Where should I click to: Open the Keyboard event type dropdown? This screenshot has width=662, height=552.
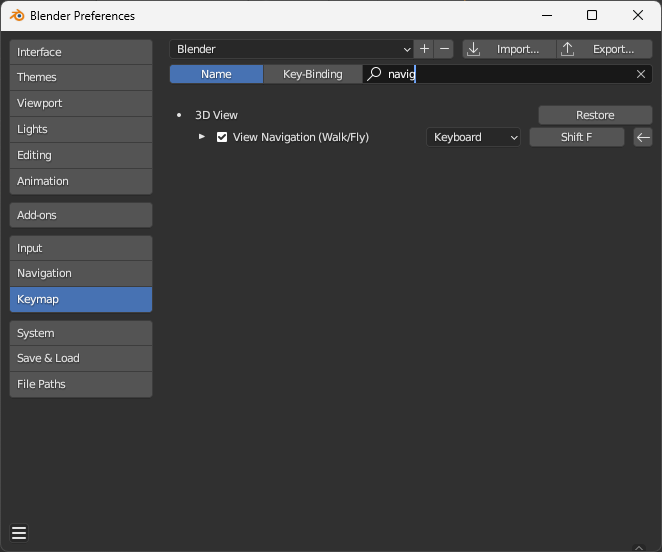(474, 137)
